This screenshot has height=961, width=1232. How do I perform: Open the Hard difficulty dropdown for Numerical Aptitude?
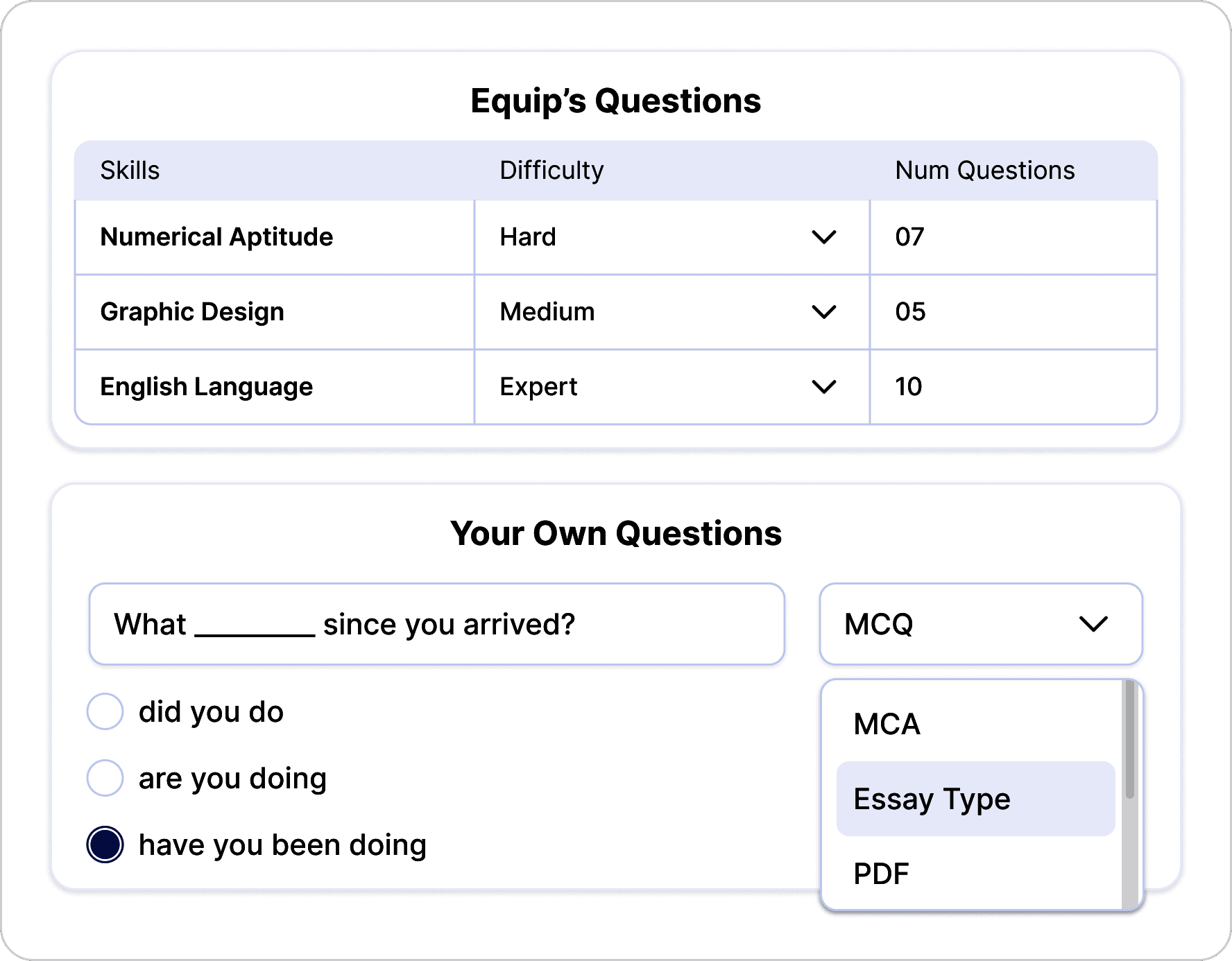click(825, 237)
